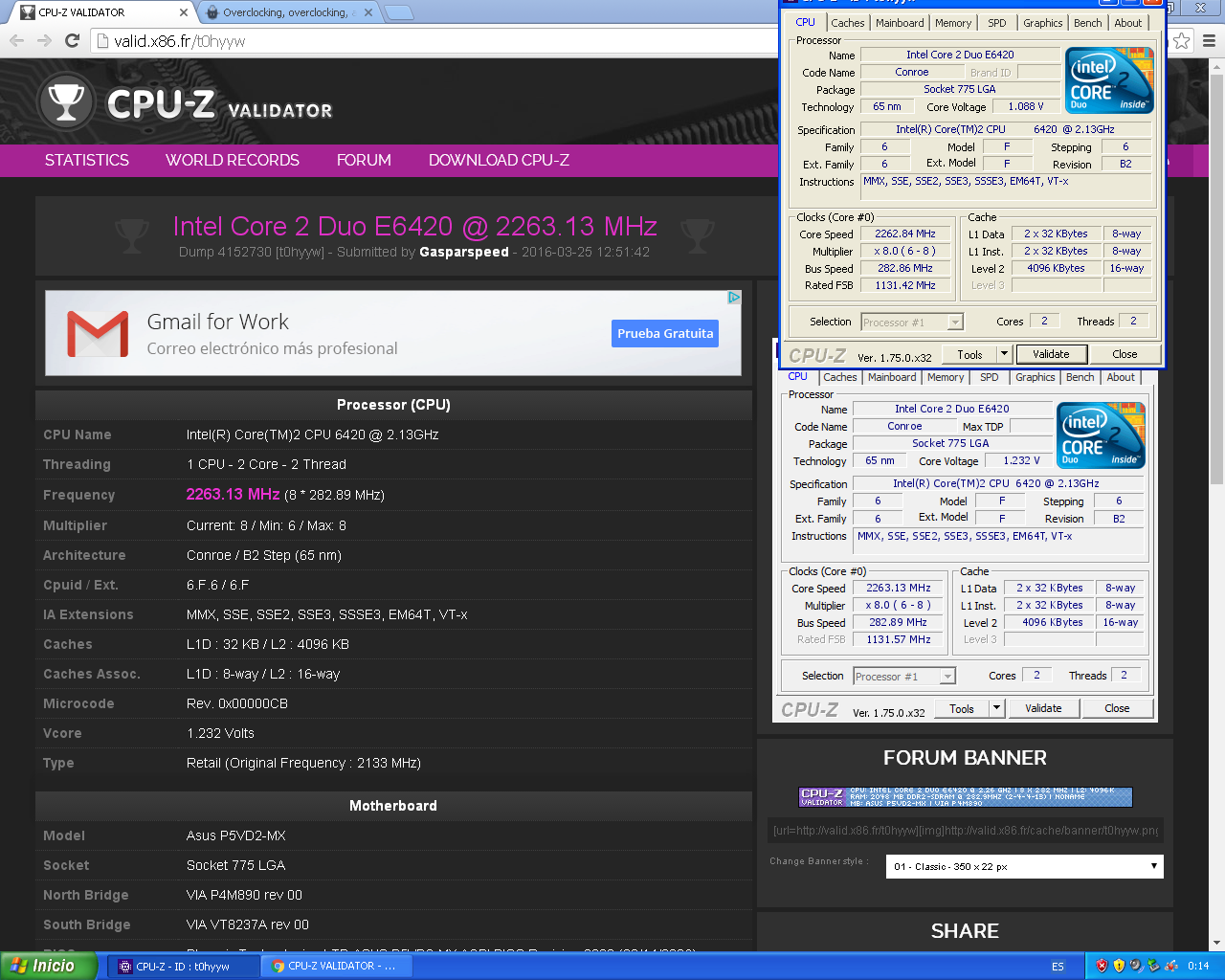Open the WORLD RECORDS nav link
The image size is (1225, 980).
click(x=233, y=160)
